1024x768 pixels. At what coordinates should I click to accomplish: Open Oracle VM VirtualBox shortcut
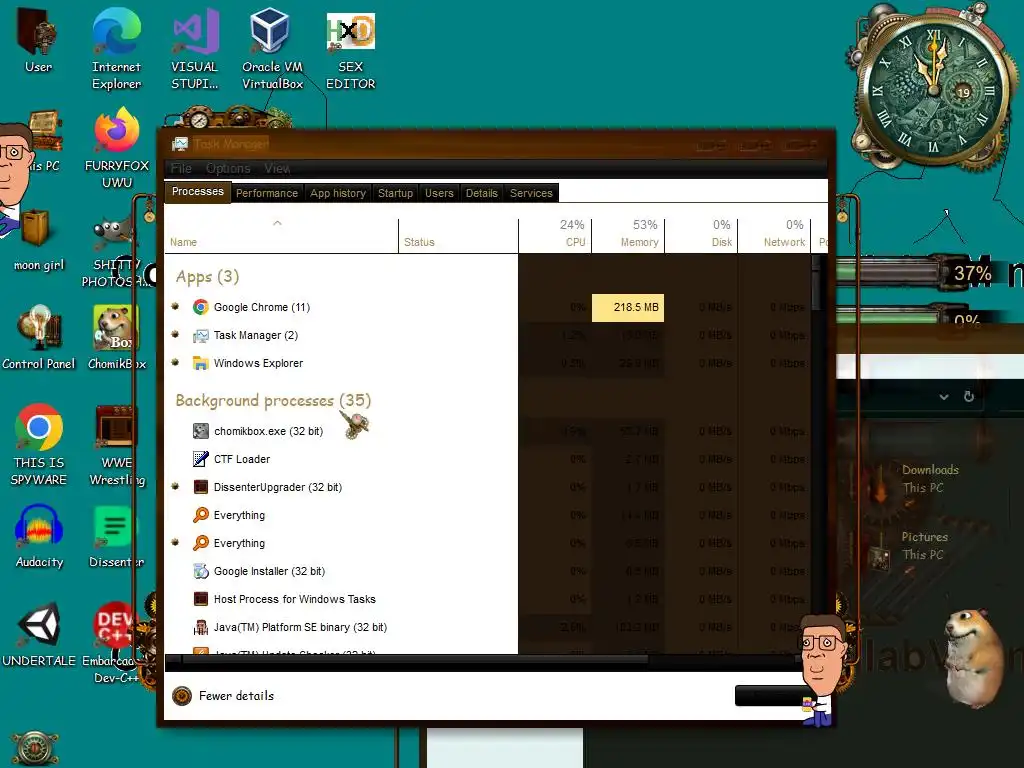[x=272, y=50]
